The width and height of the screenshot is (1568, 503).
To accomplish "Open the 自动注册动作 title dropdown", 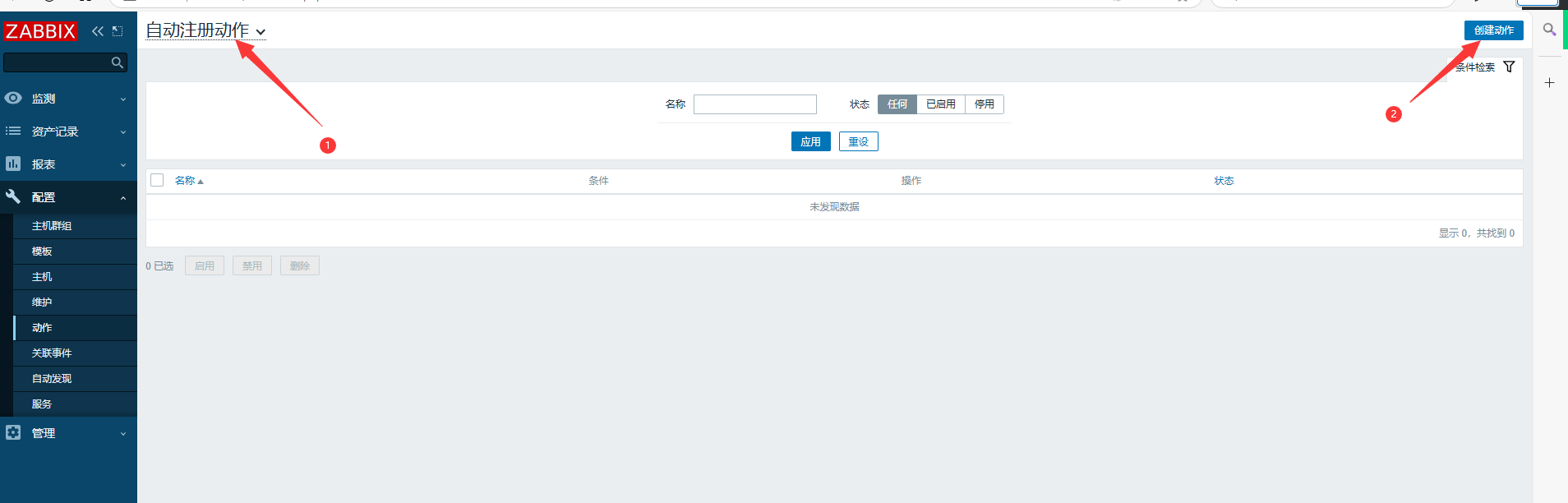I will (x=205, y=30).
